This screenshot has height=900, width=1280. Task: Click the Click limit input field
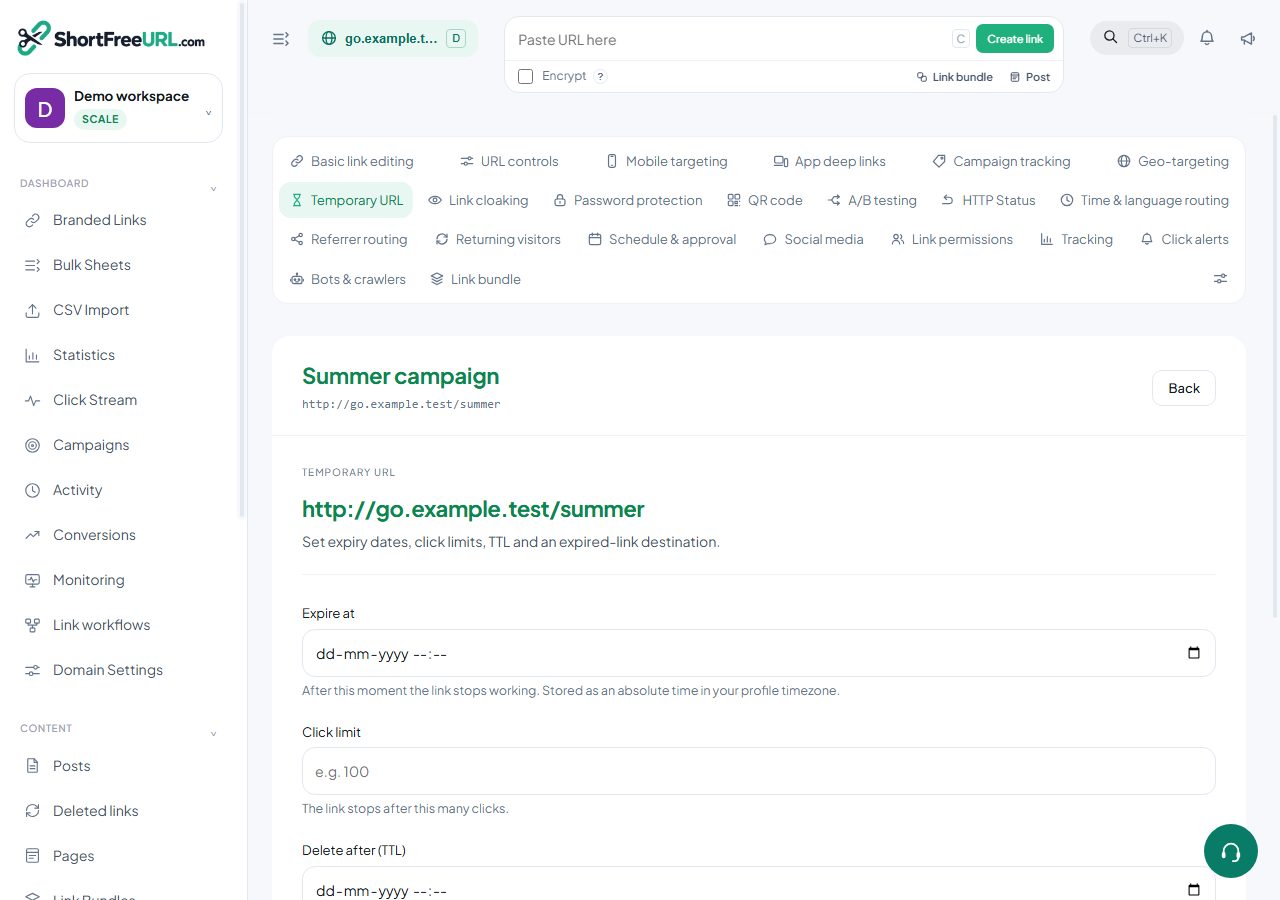[759, 771]
